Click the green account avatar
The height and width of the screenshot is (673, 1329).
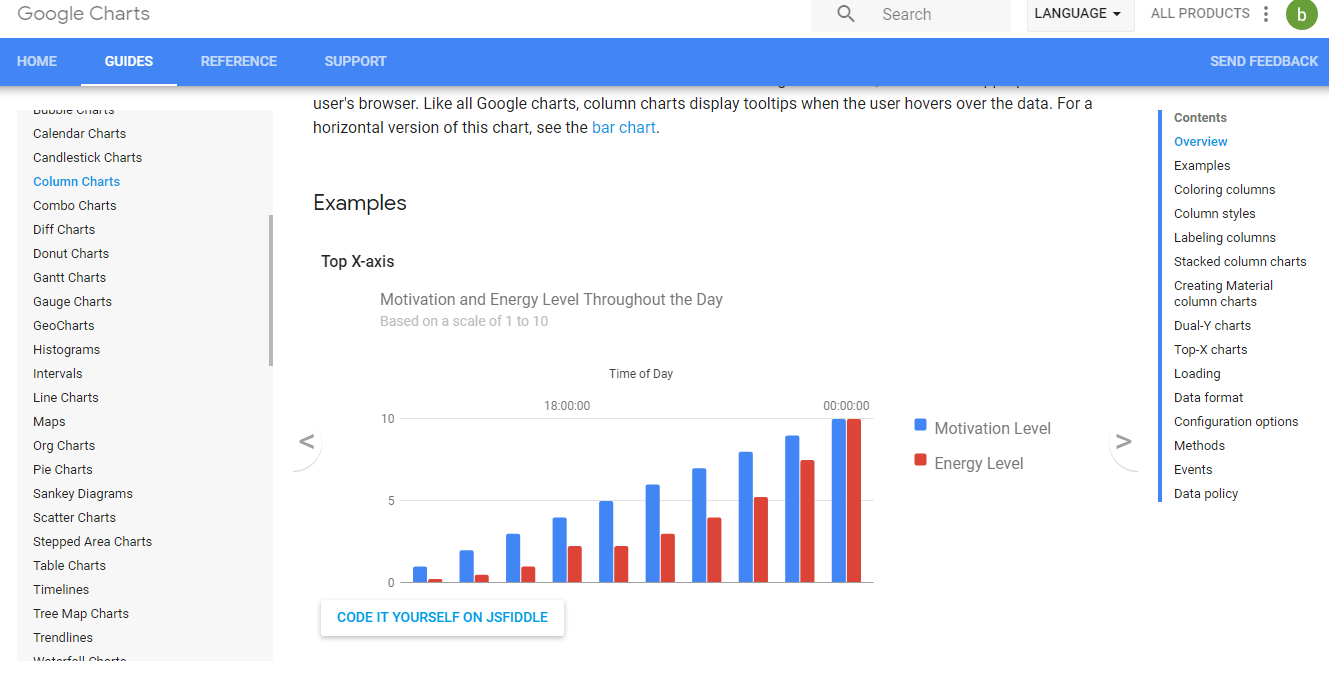(1301, 15)
